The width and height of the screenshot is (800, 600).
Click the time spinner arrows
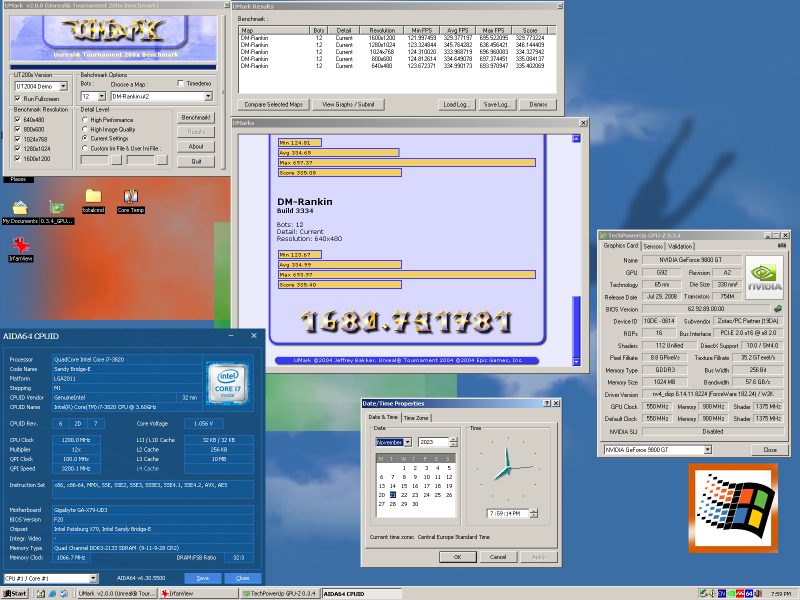coord(534,513)
